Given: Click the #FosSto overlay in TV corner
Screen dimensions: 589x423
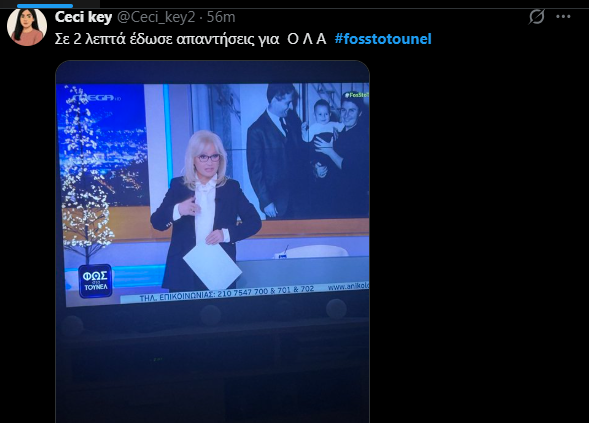Looking at the screenshot, I should (357, 95).
